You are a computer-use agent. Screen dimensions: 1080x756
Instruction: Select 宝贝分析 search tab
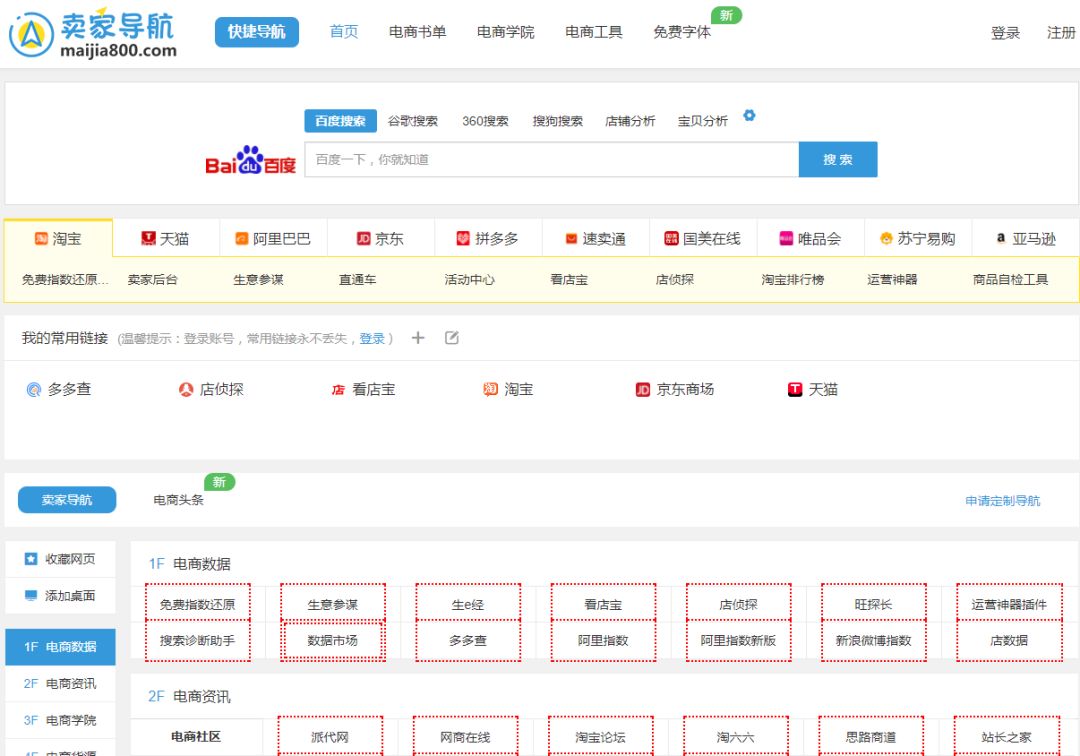coord(702,121)
